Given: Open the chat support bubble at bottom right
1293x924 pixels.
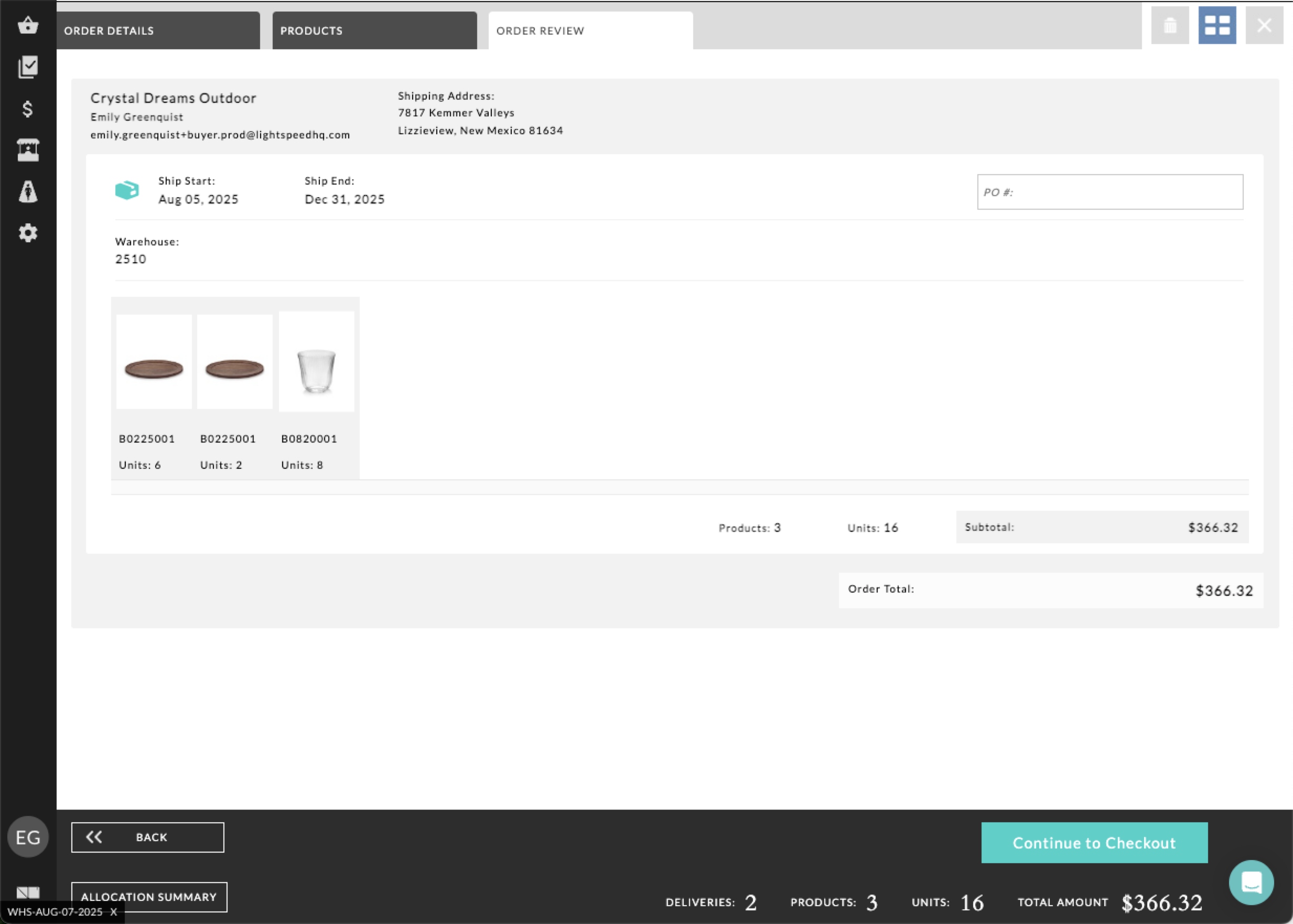Looking at the screenshot, I should tap(1251, 882).
